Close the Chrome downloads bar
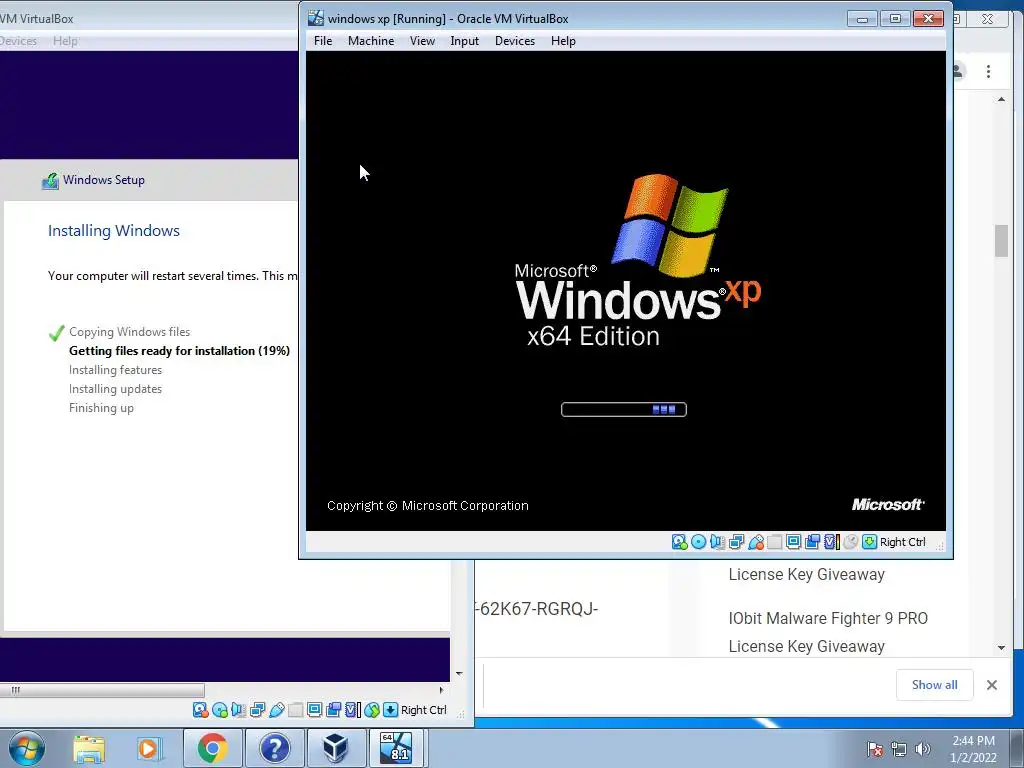 click(991, 684)
